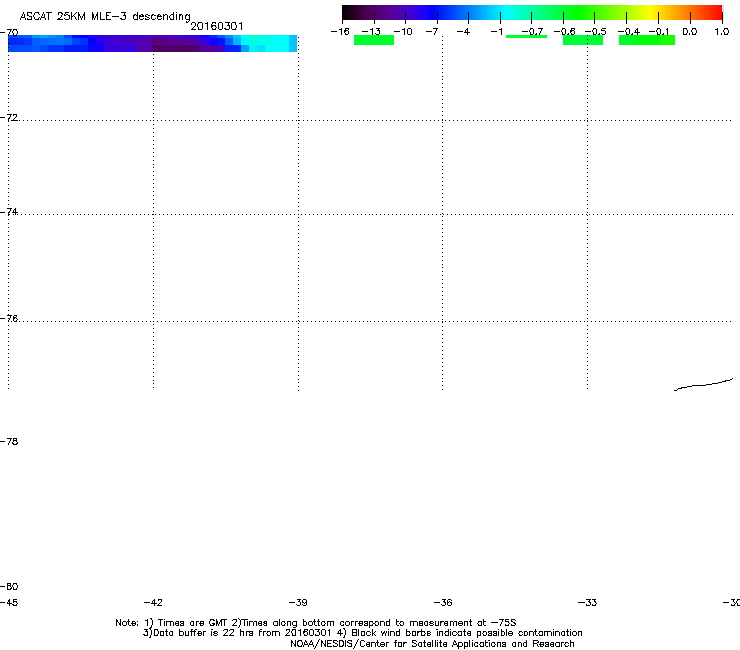Click the coastline curve at lower right
Image resolution: width=740 pixels, height=650 pixels.
click(x=703, y=385)
